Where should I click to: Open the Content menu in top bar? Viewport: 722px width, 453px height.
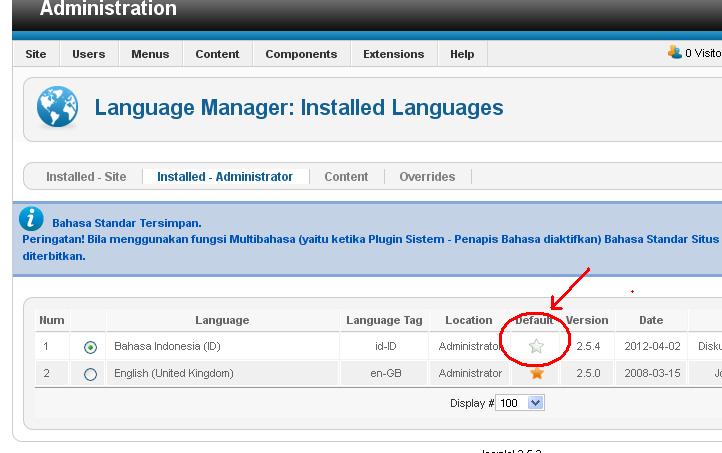[217, 54]
